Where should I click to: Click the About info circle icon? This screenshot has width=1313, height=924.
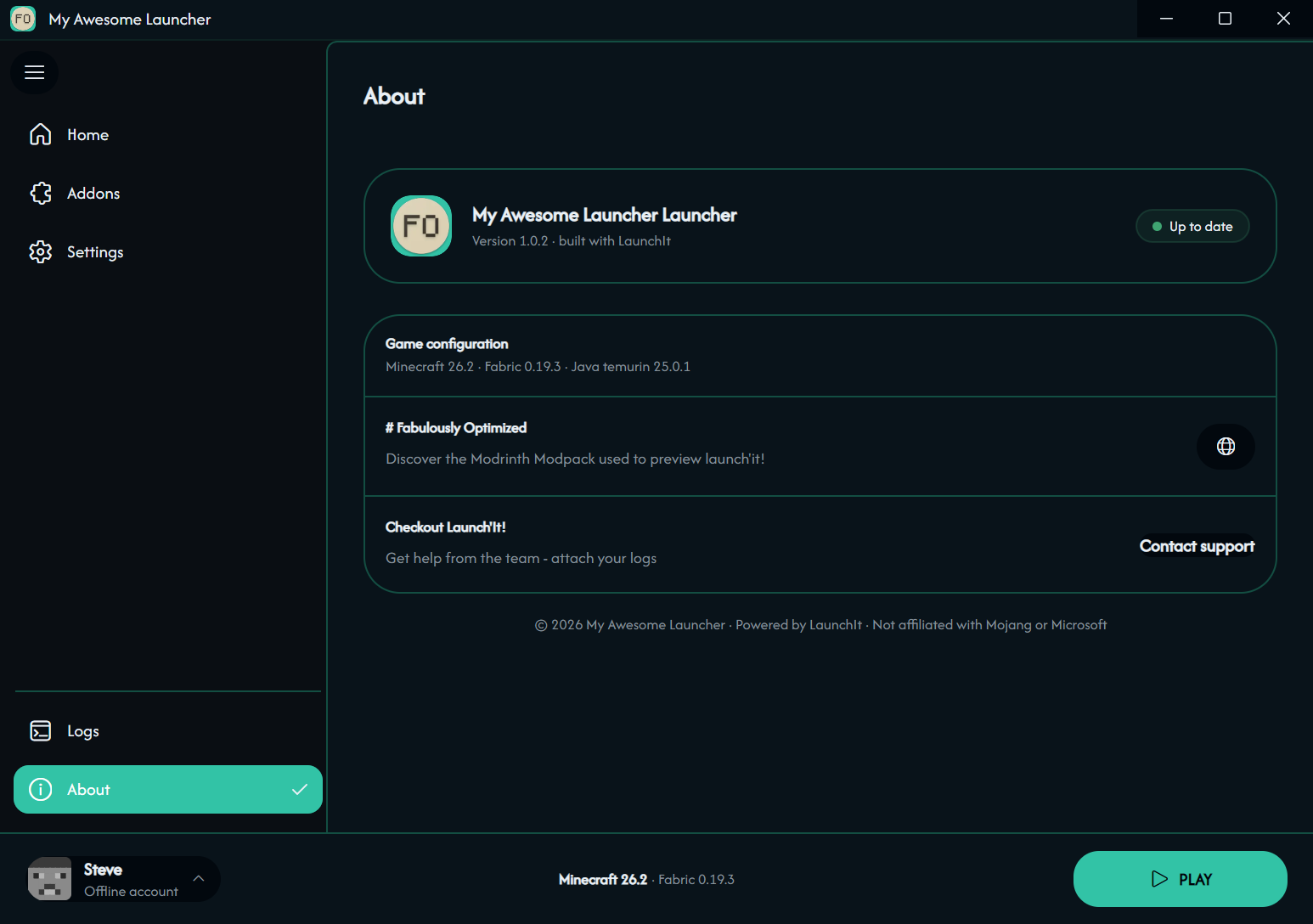tap(41, 790)
